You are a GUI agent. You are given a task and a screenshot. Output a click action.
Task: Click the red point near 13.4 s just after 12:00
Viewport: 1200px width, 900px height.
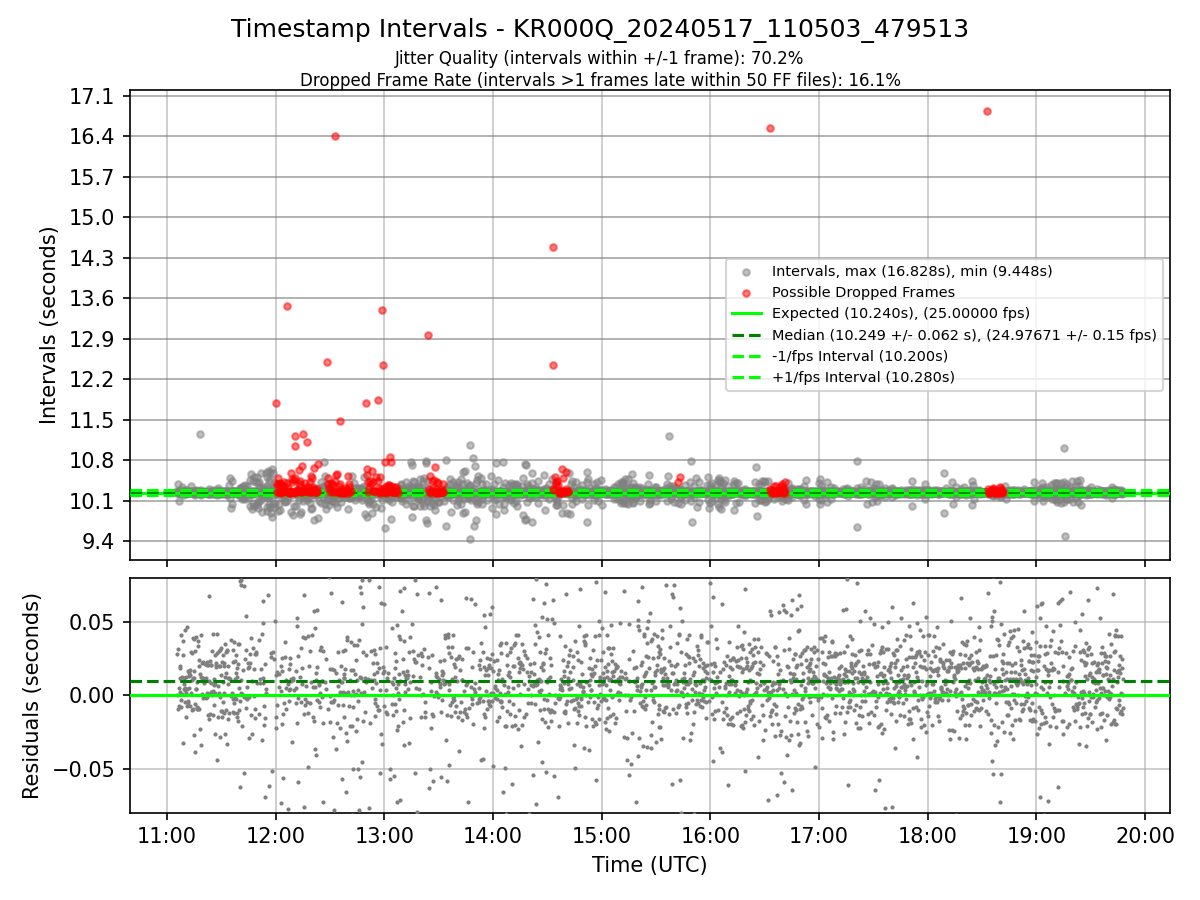pyautogui.click(x=287, y=306)
